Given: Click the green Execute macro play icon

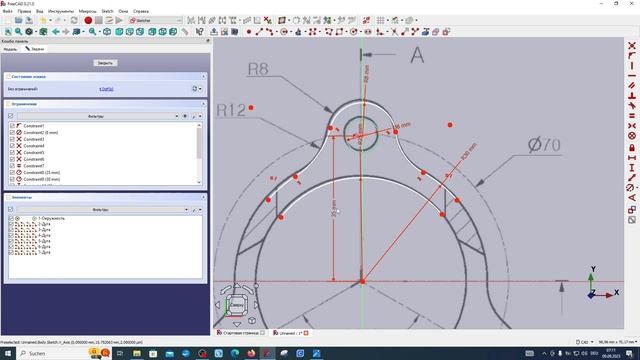Looking at the screenshot, I should 119,20.
